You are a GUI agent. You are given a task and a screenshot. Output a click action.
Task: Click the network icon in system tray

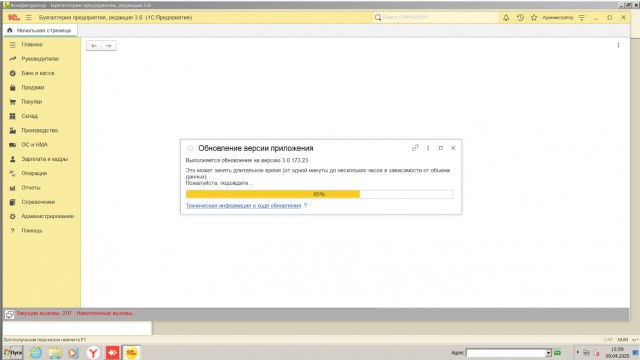(x=587, y=353)
